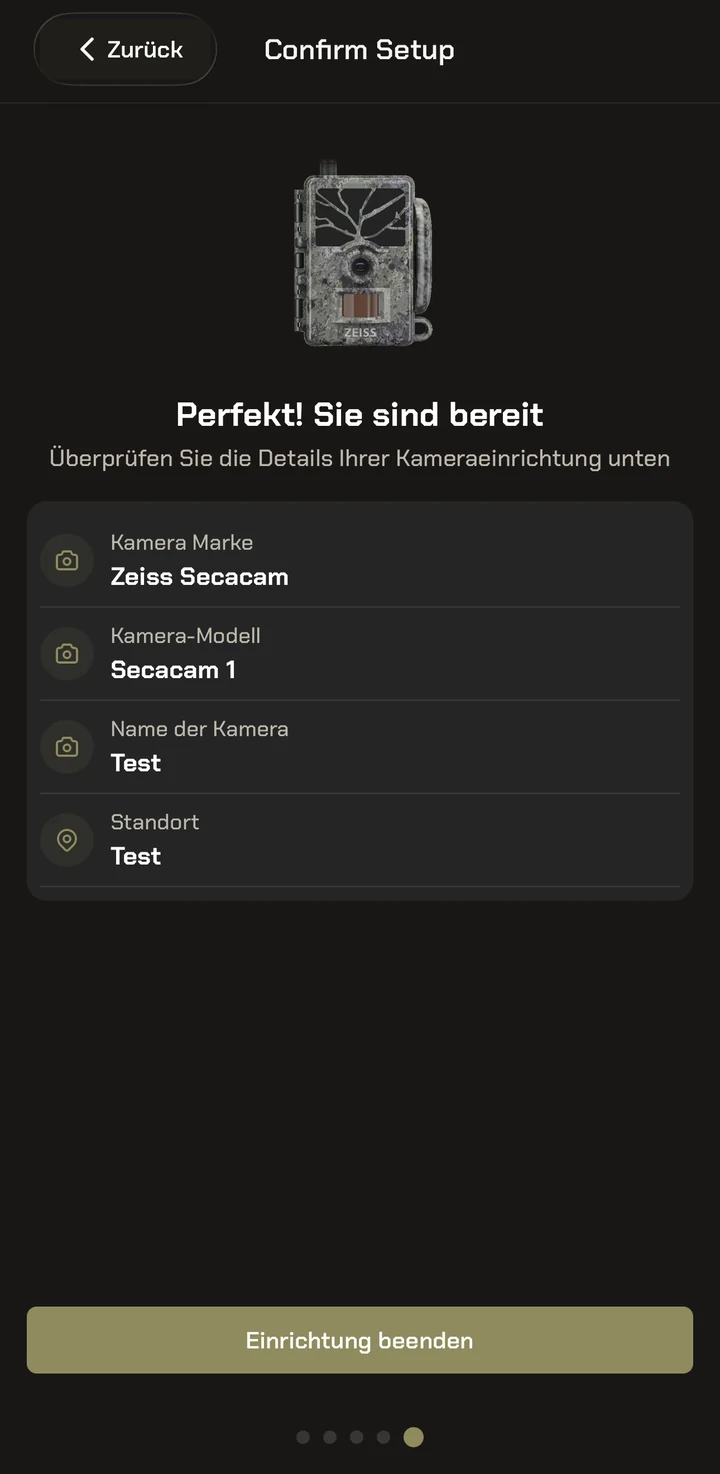Click the camera icon beside Kamera Marke
Viewport: 720px width, 1474px height.
tap(67, 561)
